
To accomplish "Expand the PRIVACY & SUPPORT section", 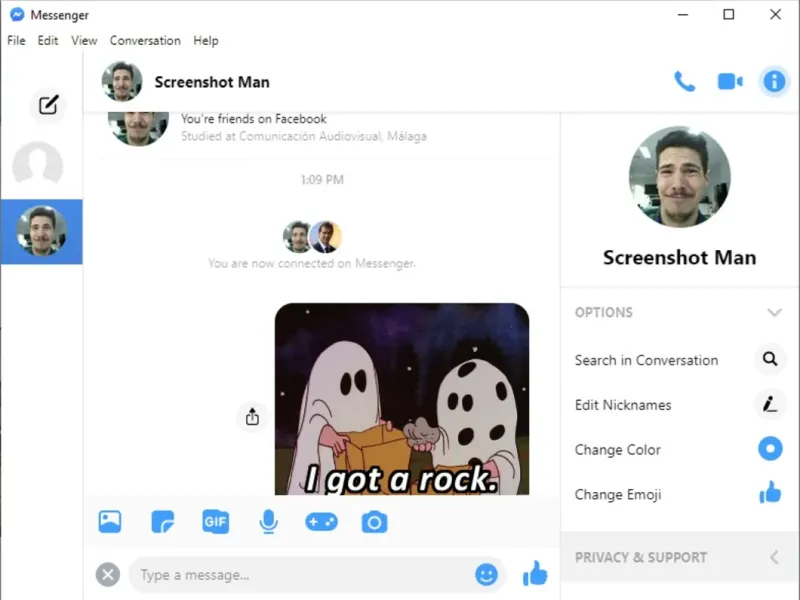I will (679, 557).
